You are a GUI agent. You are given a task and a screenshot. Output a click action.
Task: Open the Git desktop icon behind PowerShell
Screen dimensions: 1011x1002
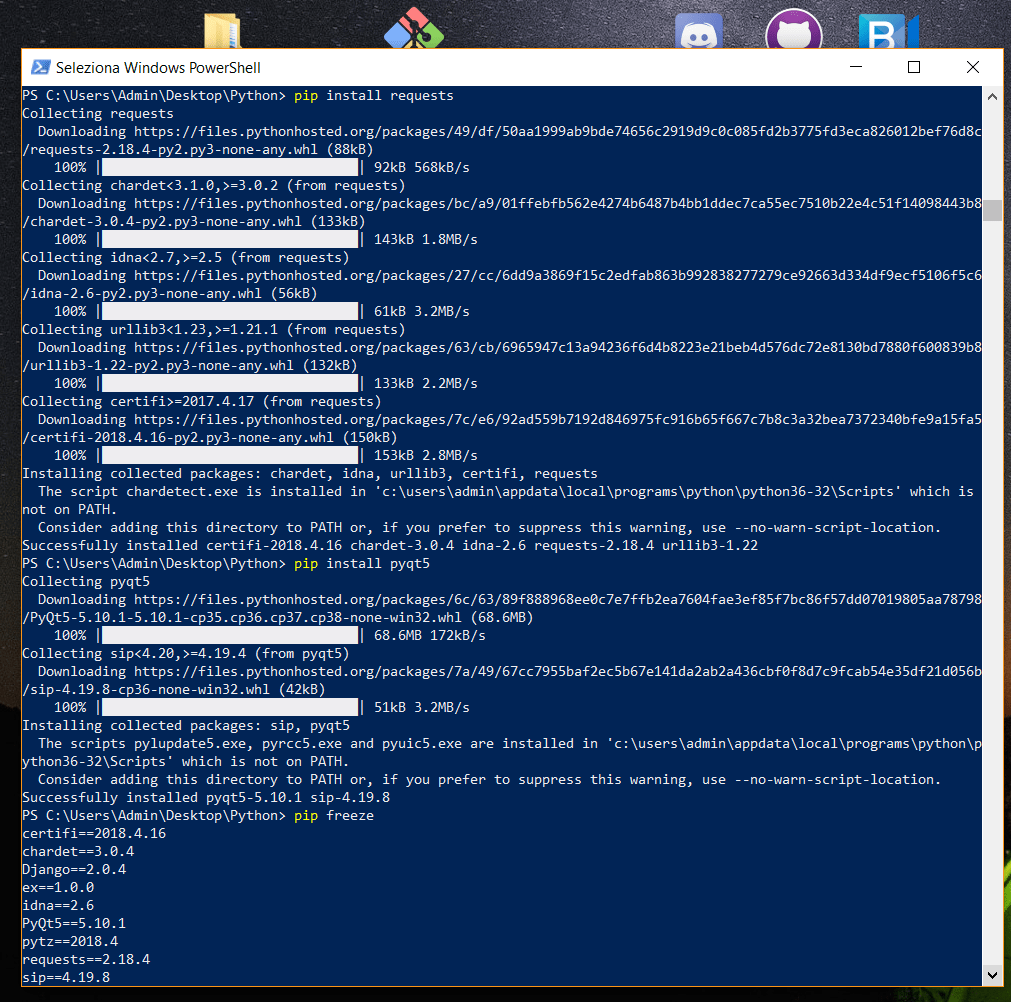click(414, 28)
